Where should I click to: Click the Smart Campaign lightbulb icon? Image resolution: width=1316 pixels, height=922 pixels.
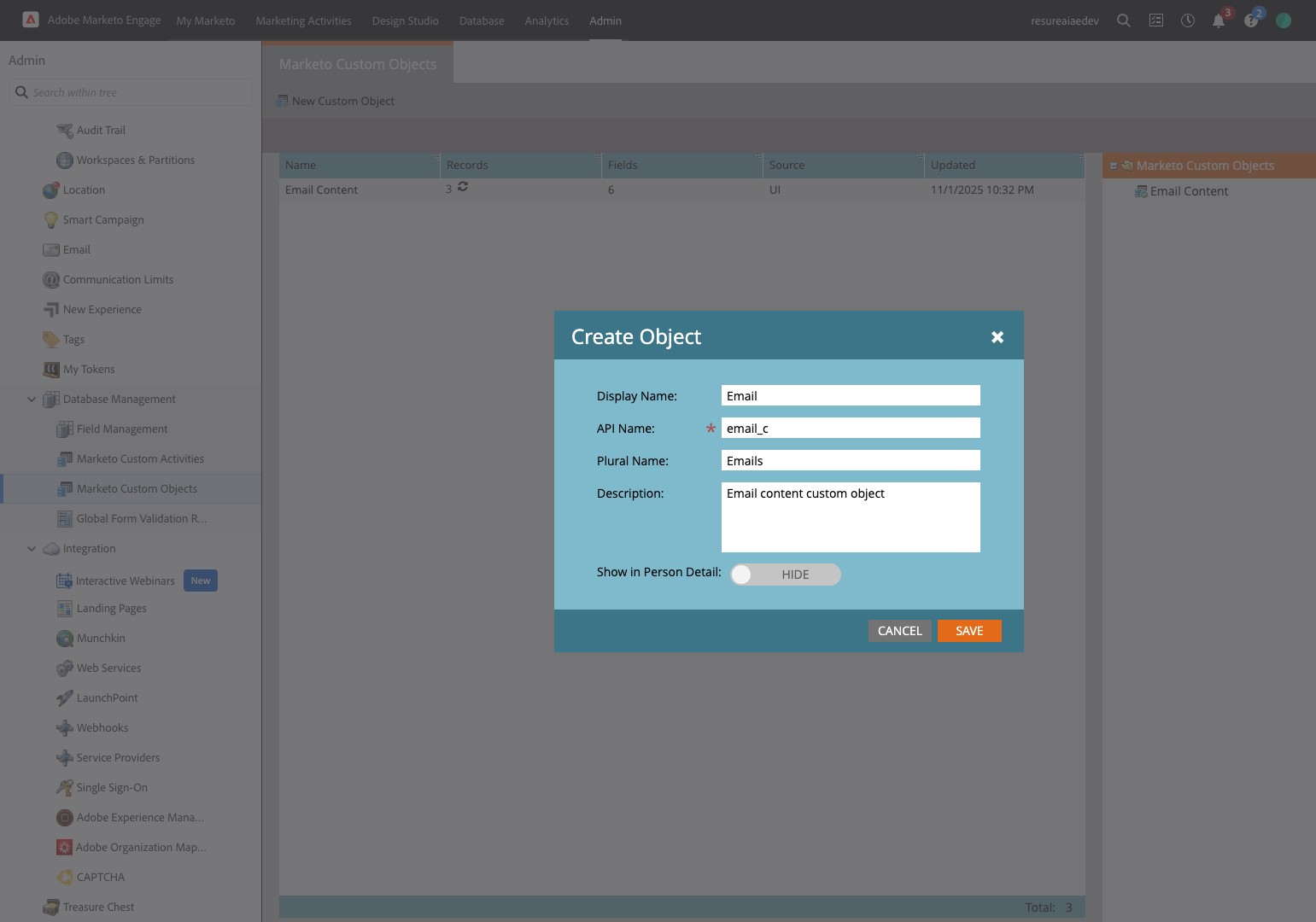(50, 220)
